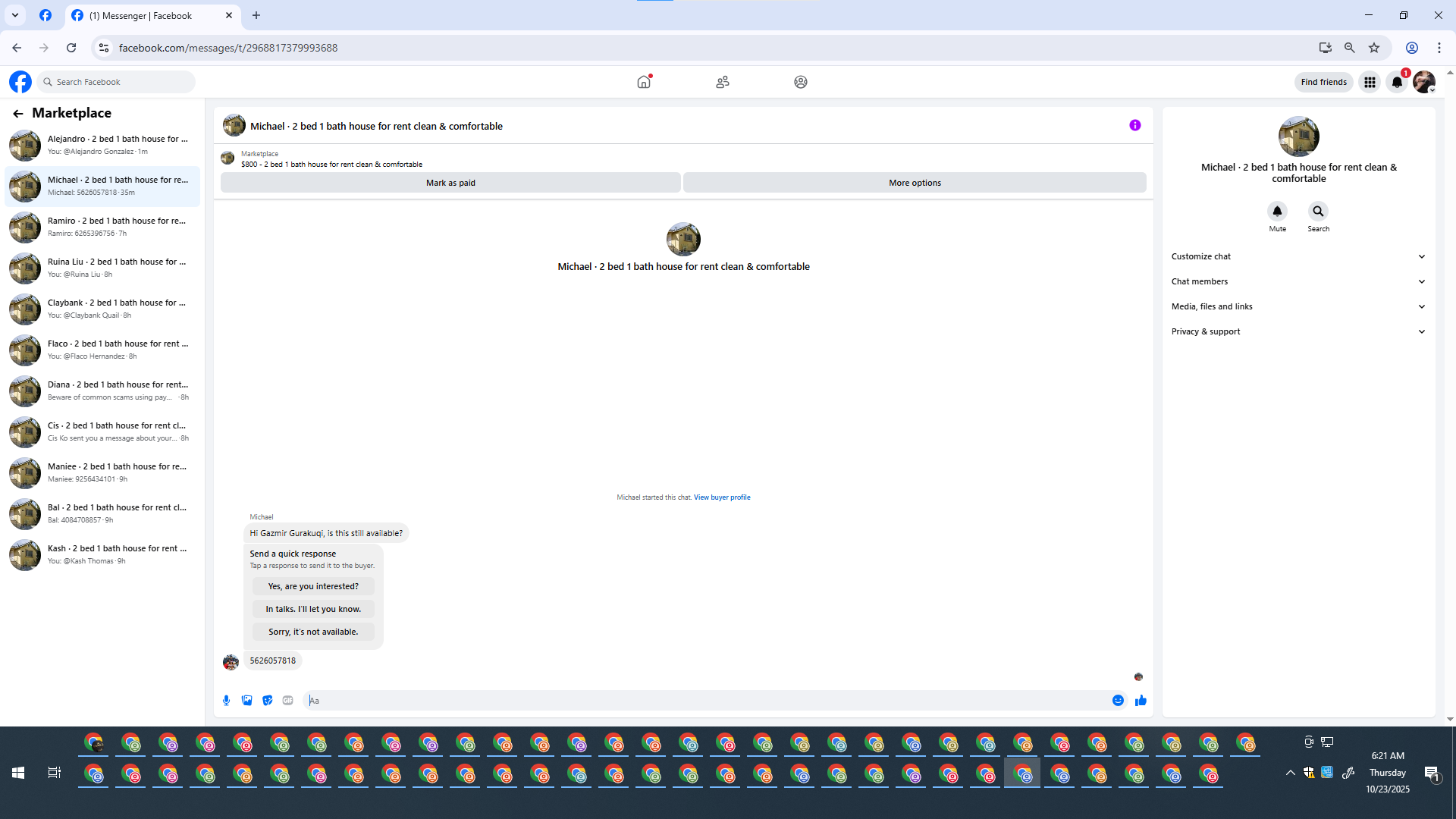Expand the Customize chat section
1456x819 pixels.
(x=1298, y=256)
